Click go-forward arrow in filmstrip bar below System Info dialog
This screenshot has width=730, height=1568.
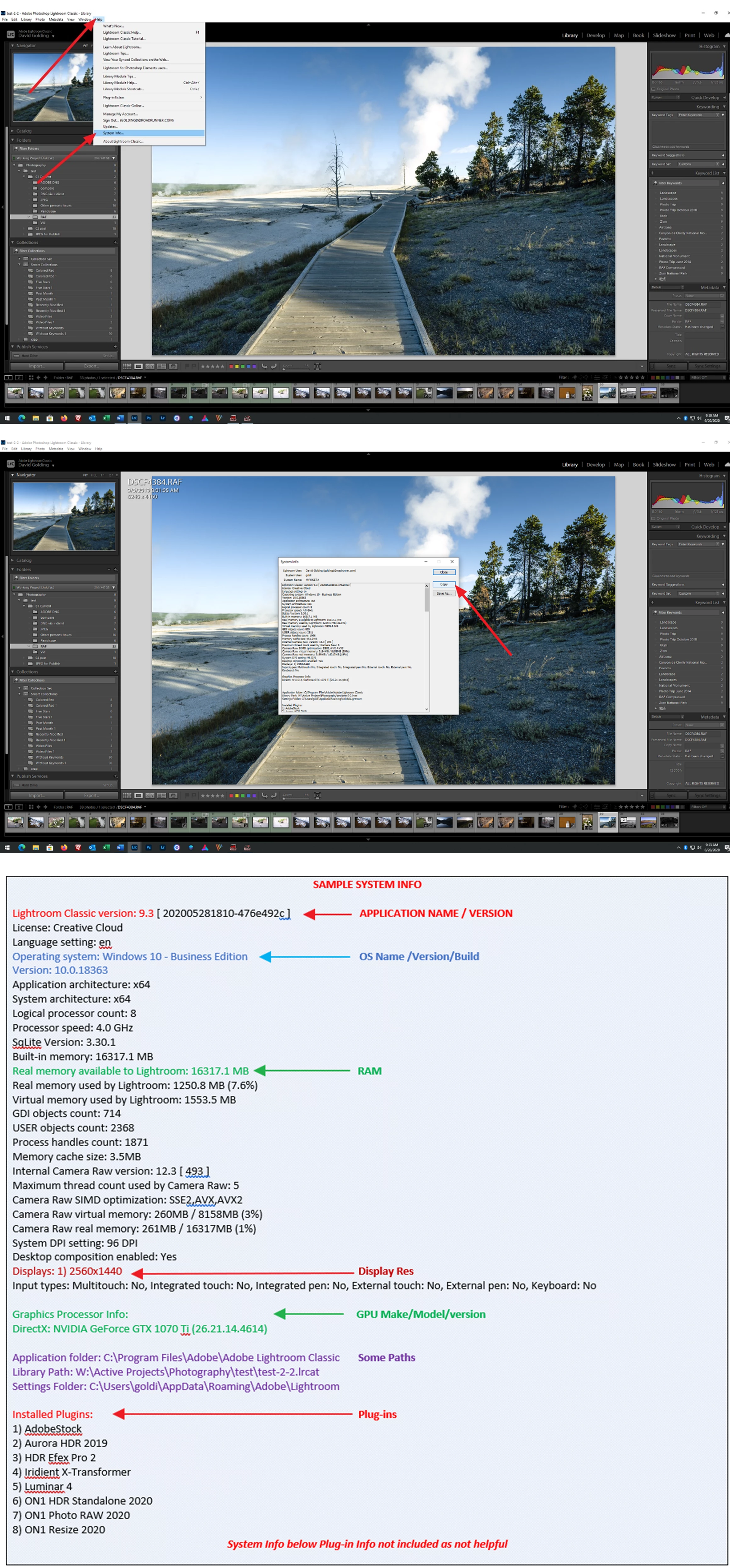[x=45, y=807]
